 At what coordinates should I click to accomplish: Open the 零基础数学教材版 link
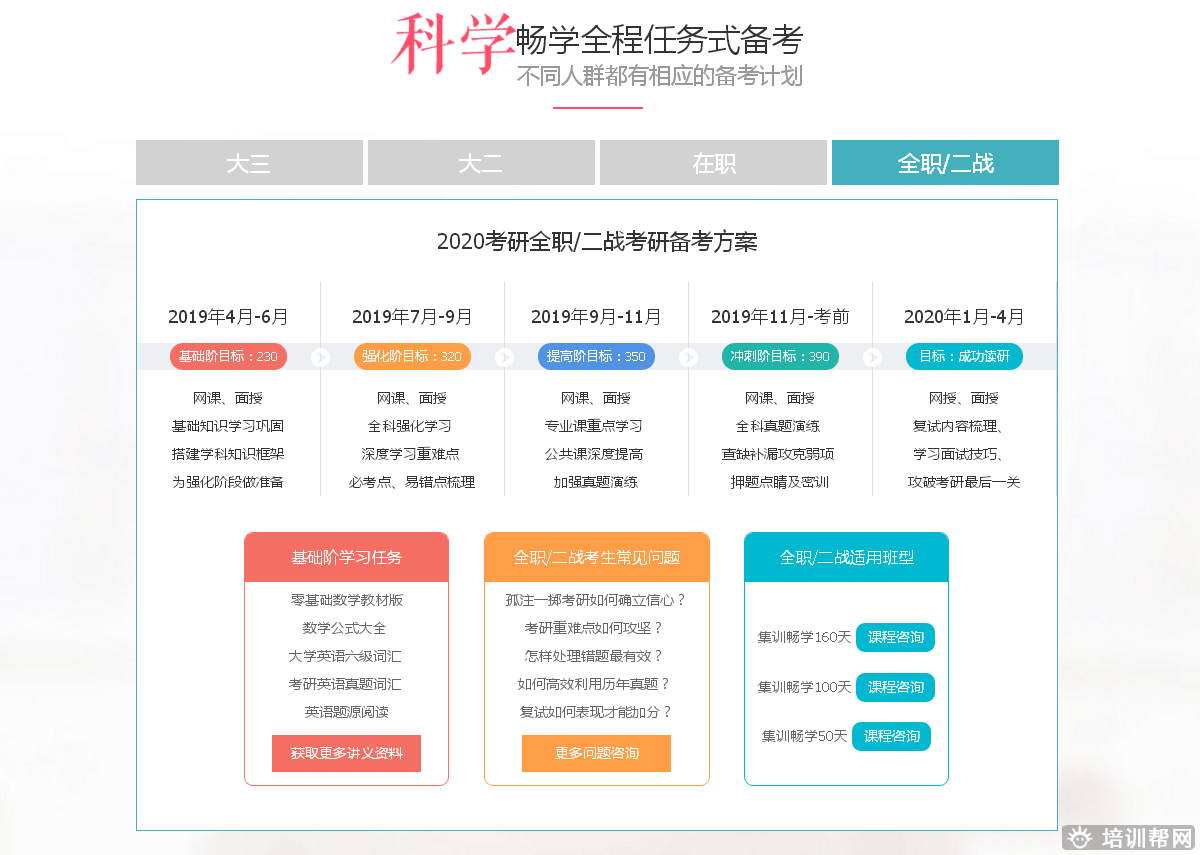346,600
